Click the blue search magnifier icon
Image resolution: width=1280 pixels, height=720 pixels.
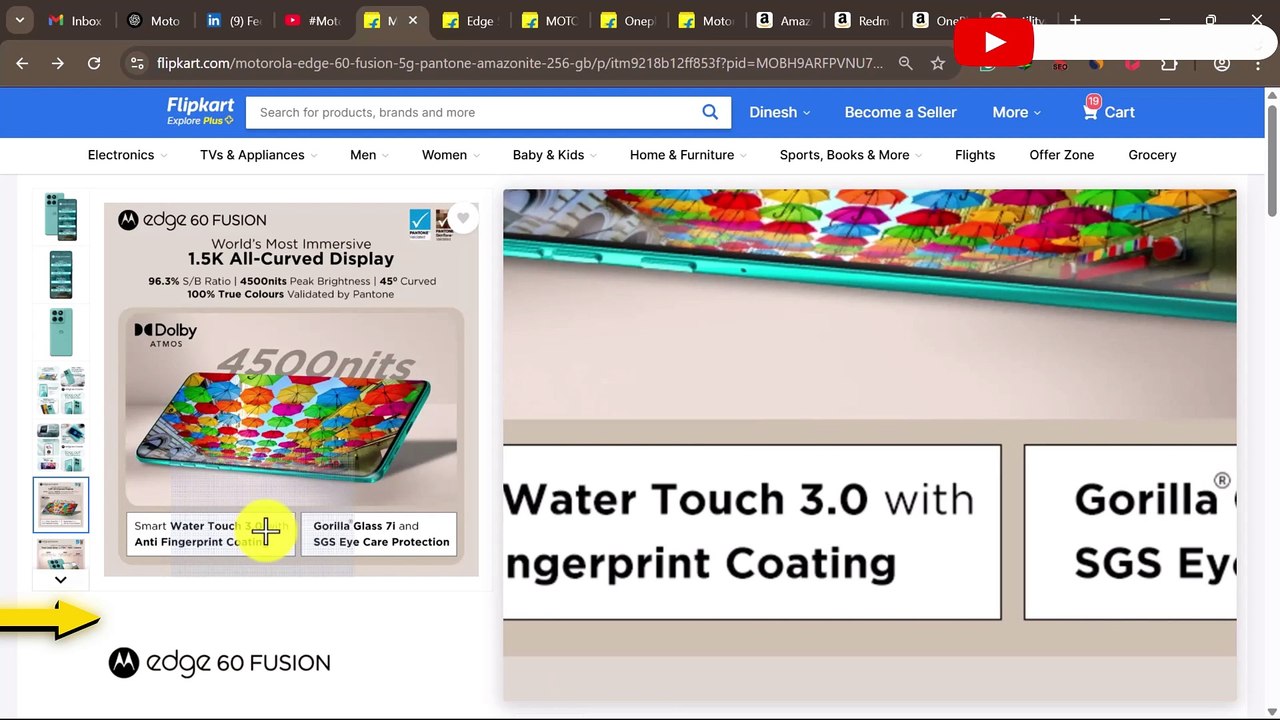click(710, 112)
